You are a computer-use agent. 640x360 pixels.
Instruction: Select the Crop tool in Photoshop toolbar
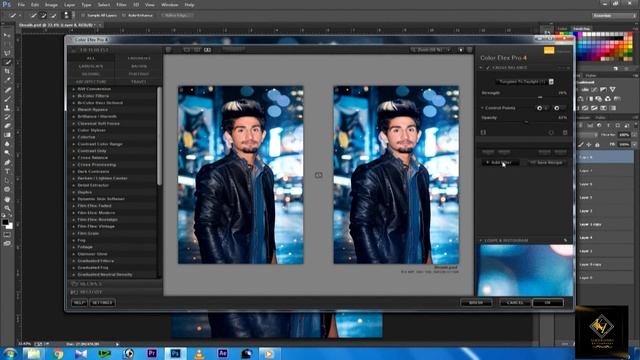coord(7,71)
